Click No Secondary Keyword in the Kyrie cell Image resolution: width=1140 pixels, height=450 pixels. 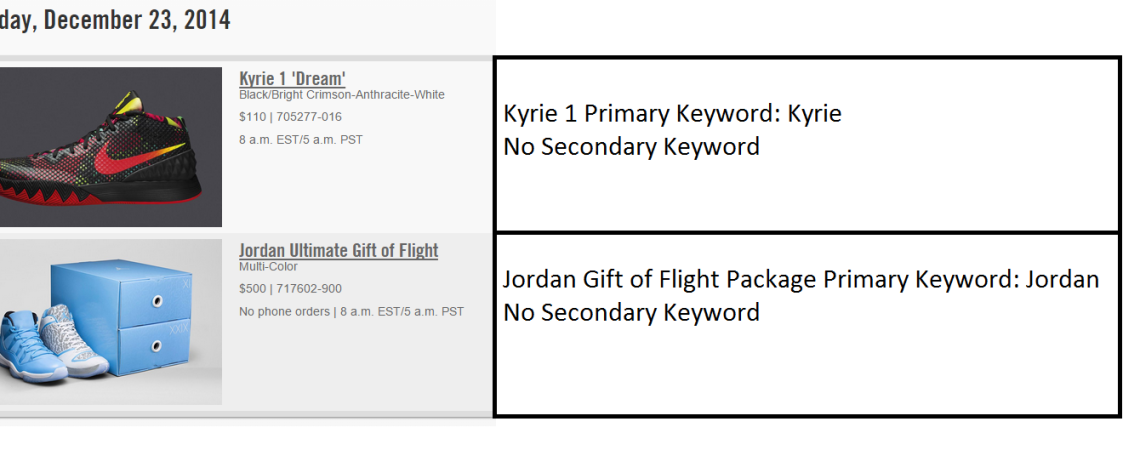tap(631, 147)
